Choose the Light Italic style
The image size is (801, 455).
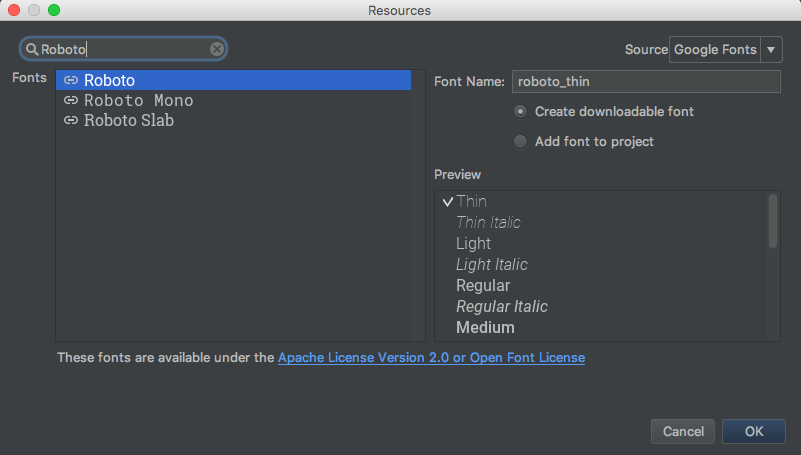pos(491,265)
